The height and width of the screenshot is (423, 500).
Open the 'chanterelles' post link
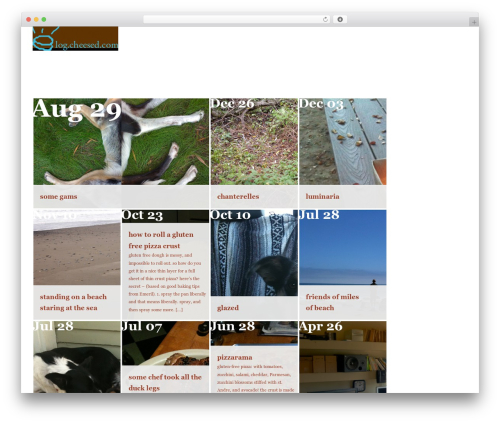click(238, 196)
